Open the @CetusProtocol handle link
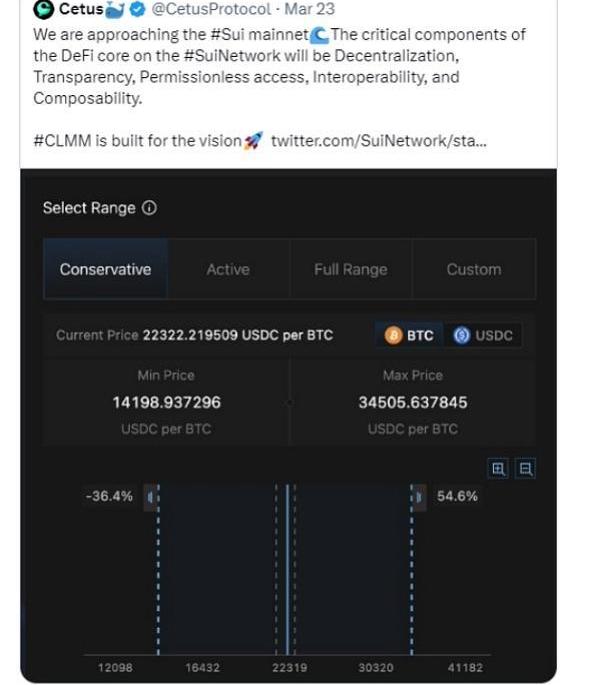The image size is (600, 685). 211,10
